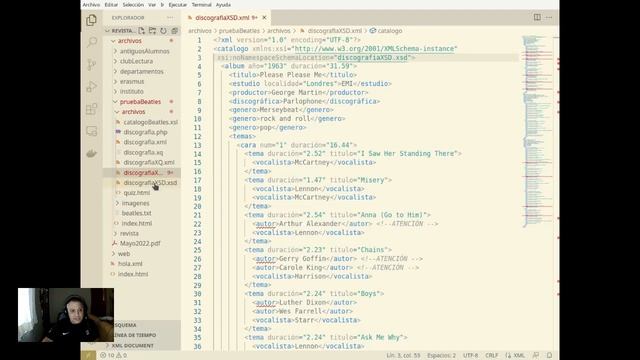Change end-of-line sequence CRLF

[x=491, y=356]
